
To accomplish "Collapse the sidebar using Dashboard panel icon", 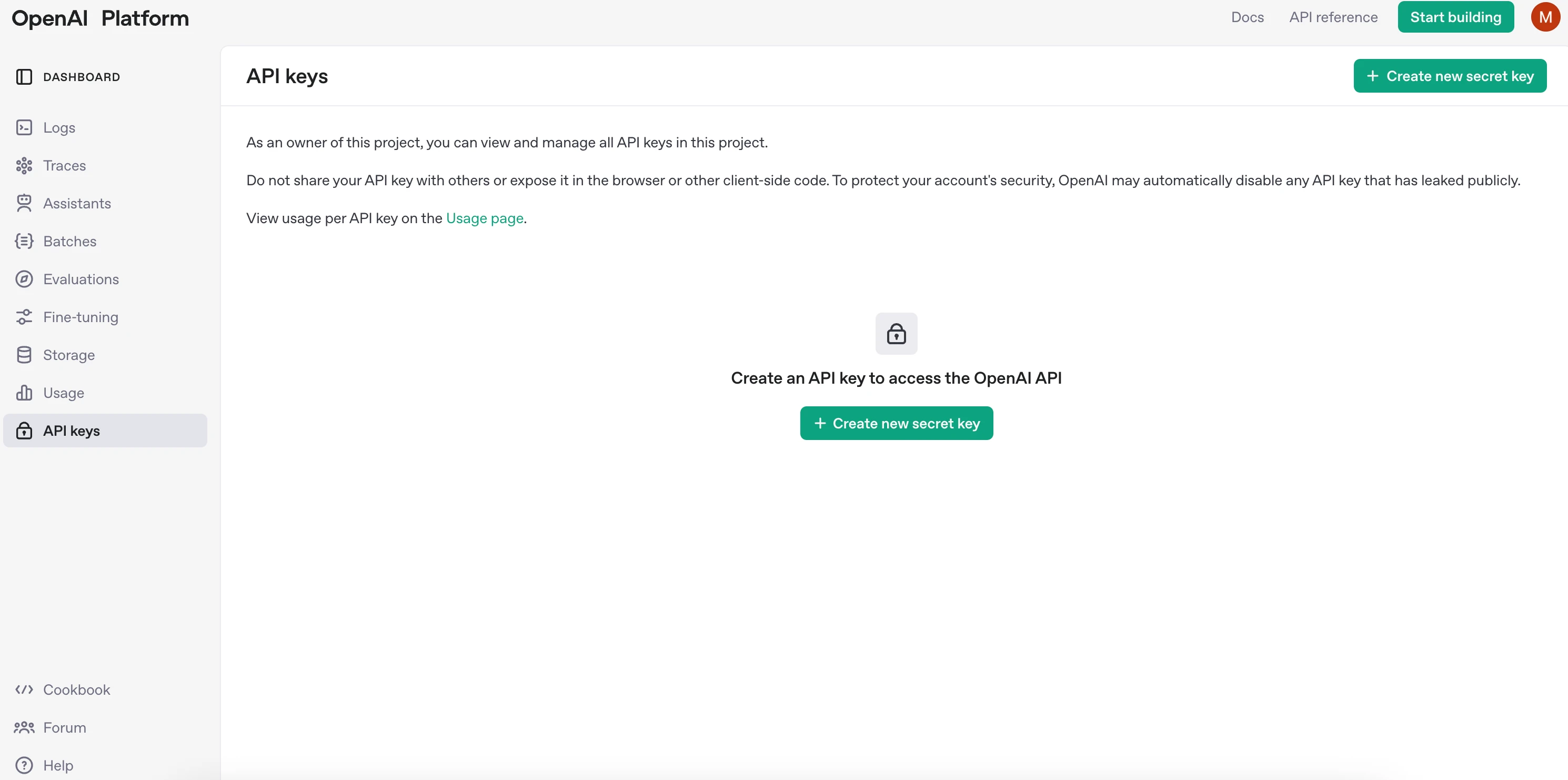I will click(x=24, y=77).
